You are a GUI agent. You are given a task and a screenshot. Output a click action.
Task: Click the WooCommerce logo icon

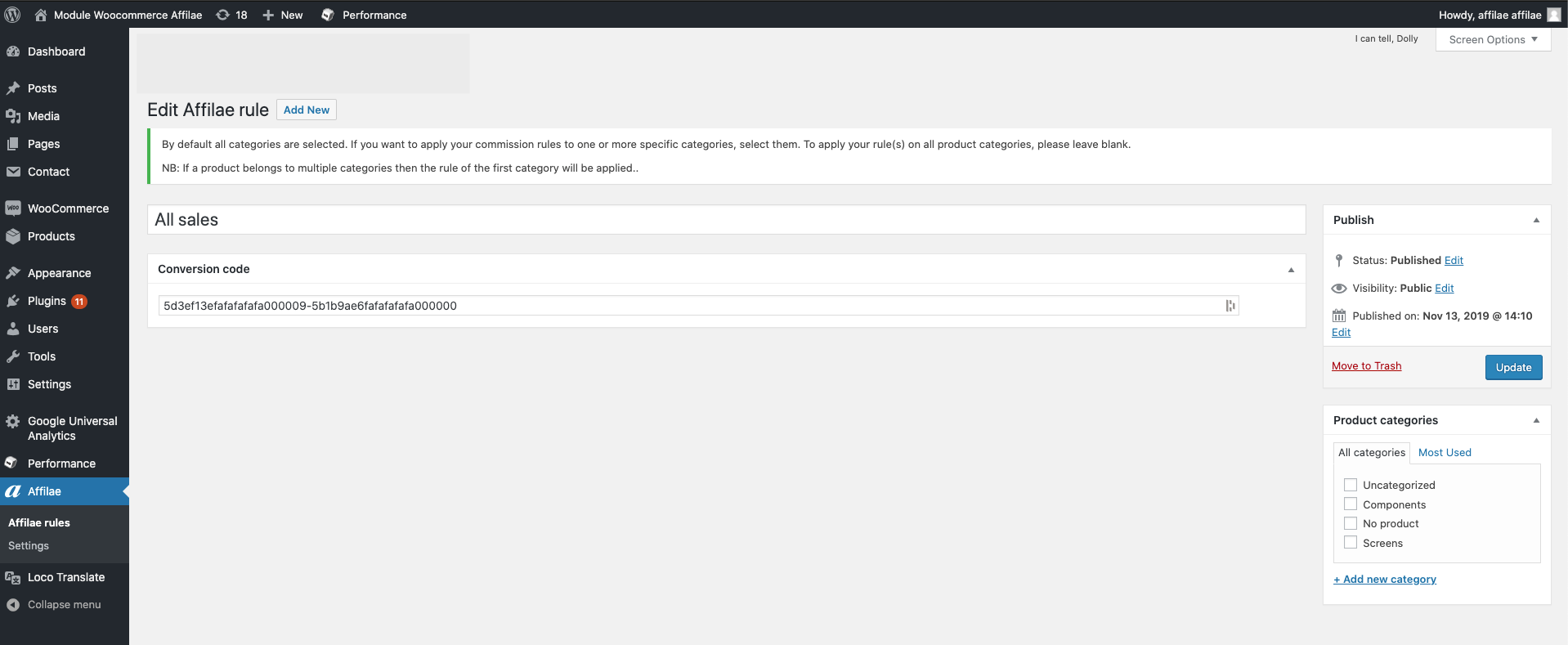(x=13, y=208)
